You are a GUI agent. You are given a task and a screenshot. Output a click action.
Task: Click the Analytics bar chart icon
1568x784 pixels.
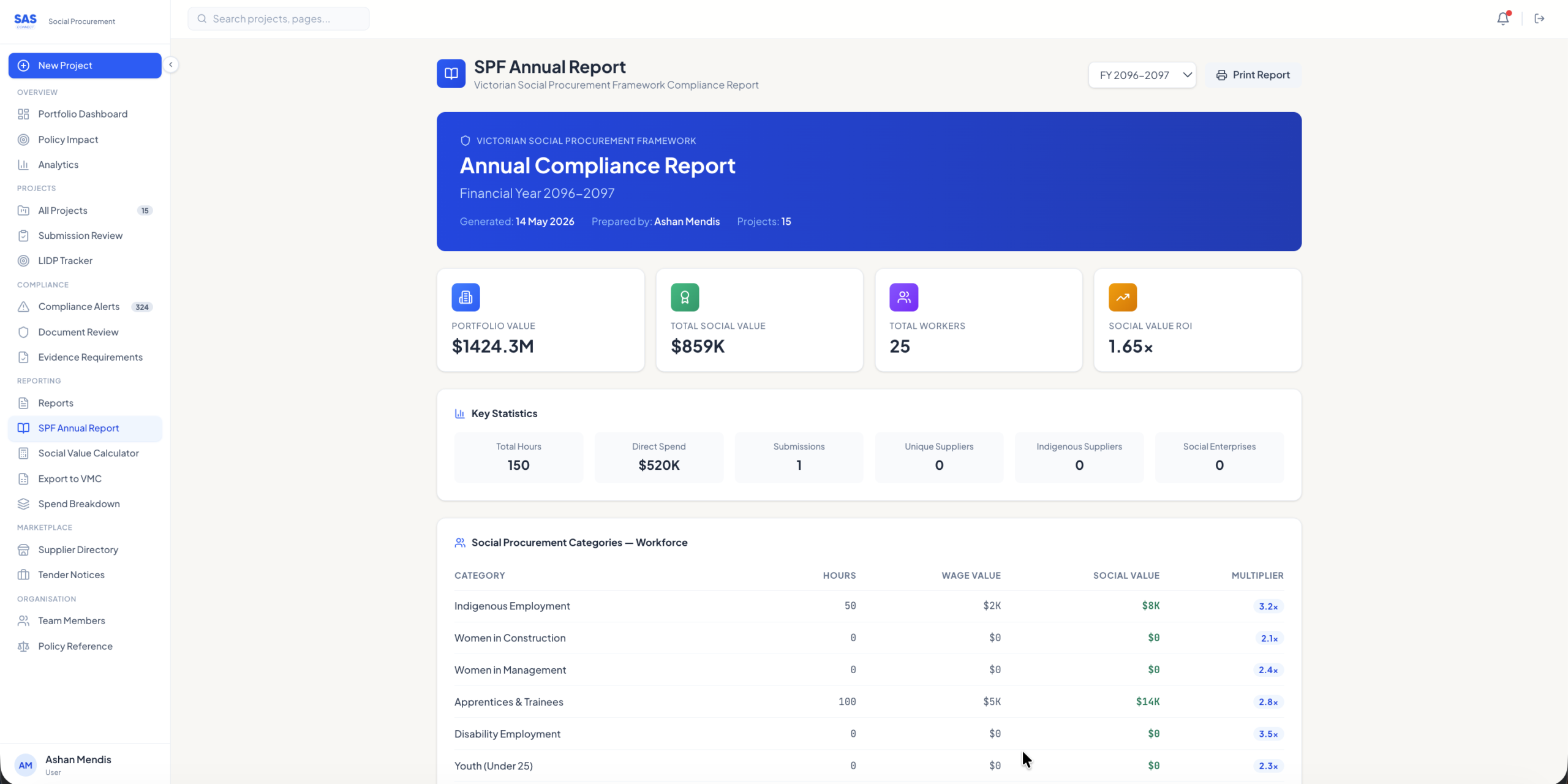tap(23, 165)
